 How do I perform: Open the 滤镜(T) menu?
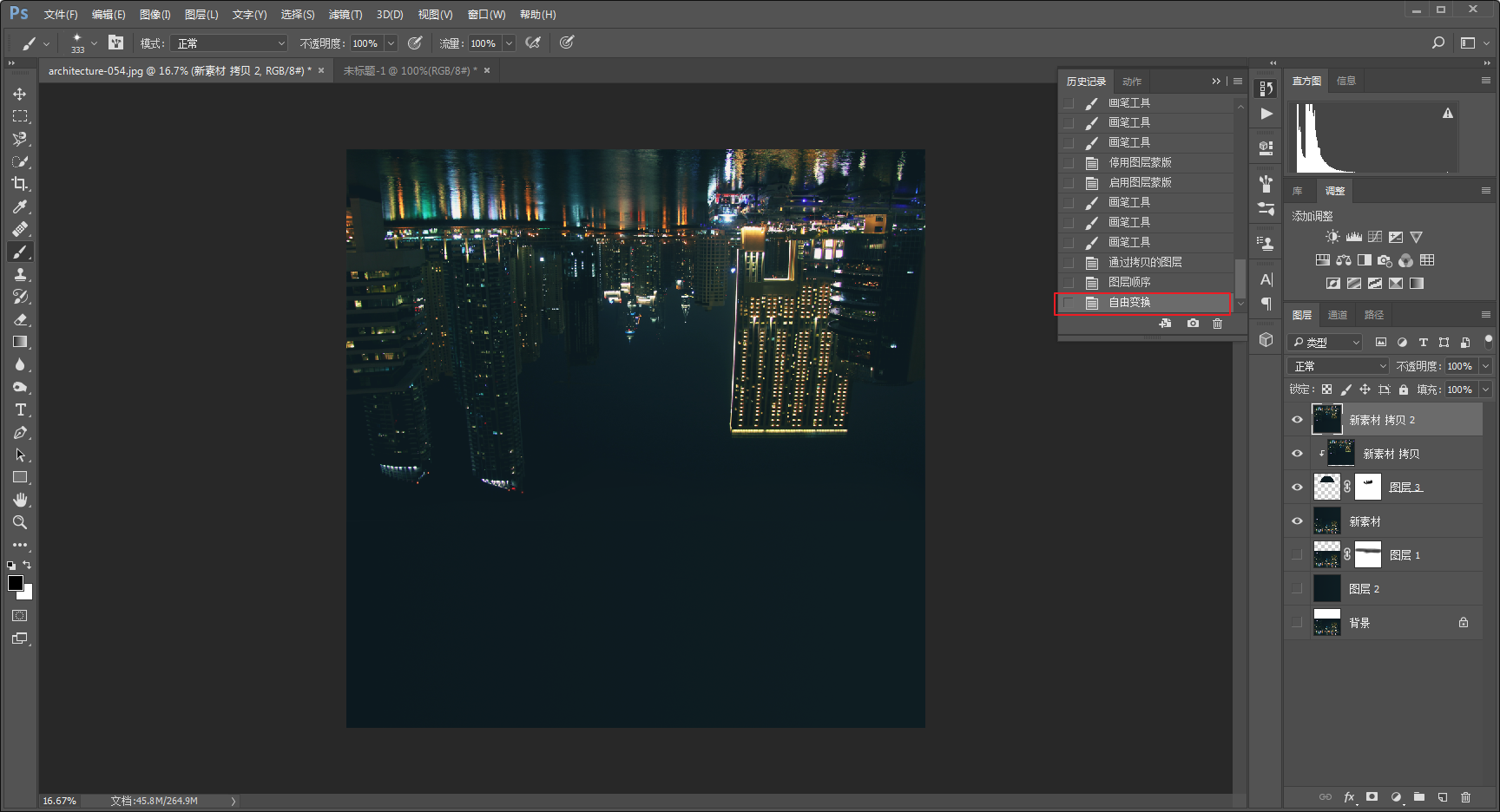(345, 15)
